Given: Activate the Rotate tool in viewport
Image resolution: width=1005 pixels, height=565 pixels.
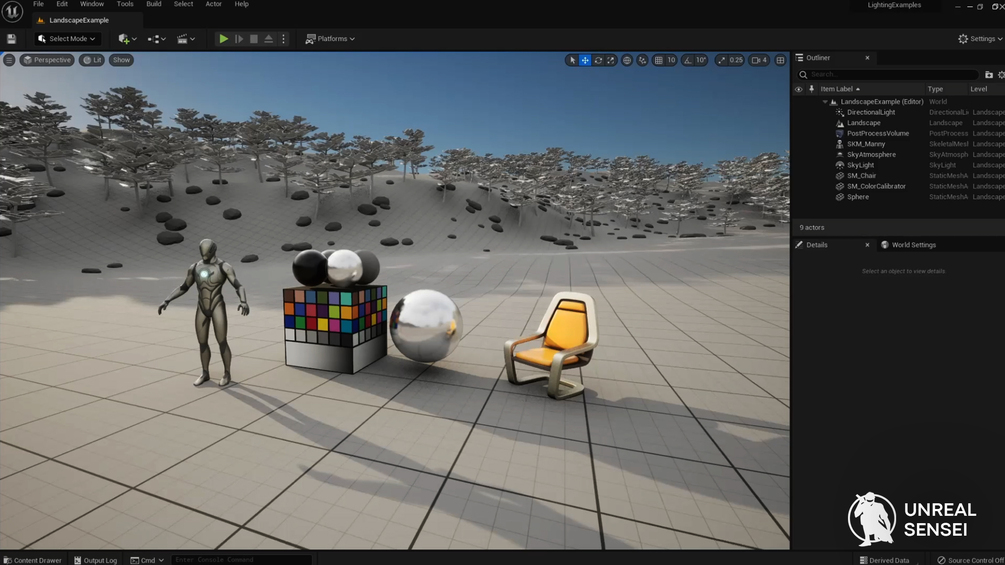Looking at the screenshot, I should (x=598, y=60).
